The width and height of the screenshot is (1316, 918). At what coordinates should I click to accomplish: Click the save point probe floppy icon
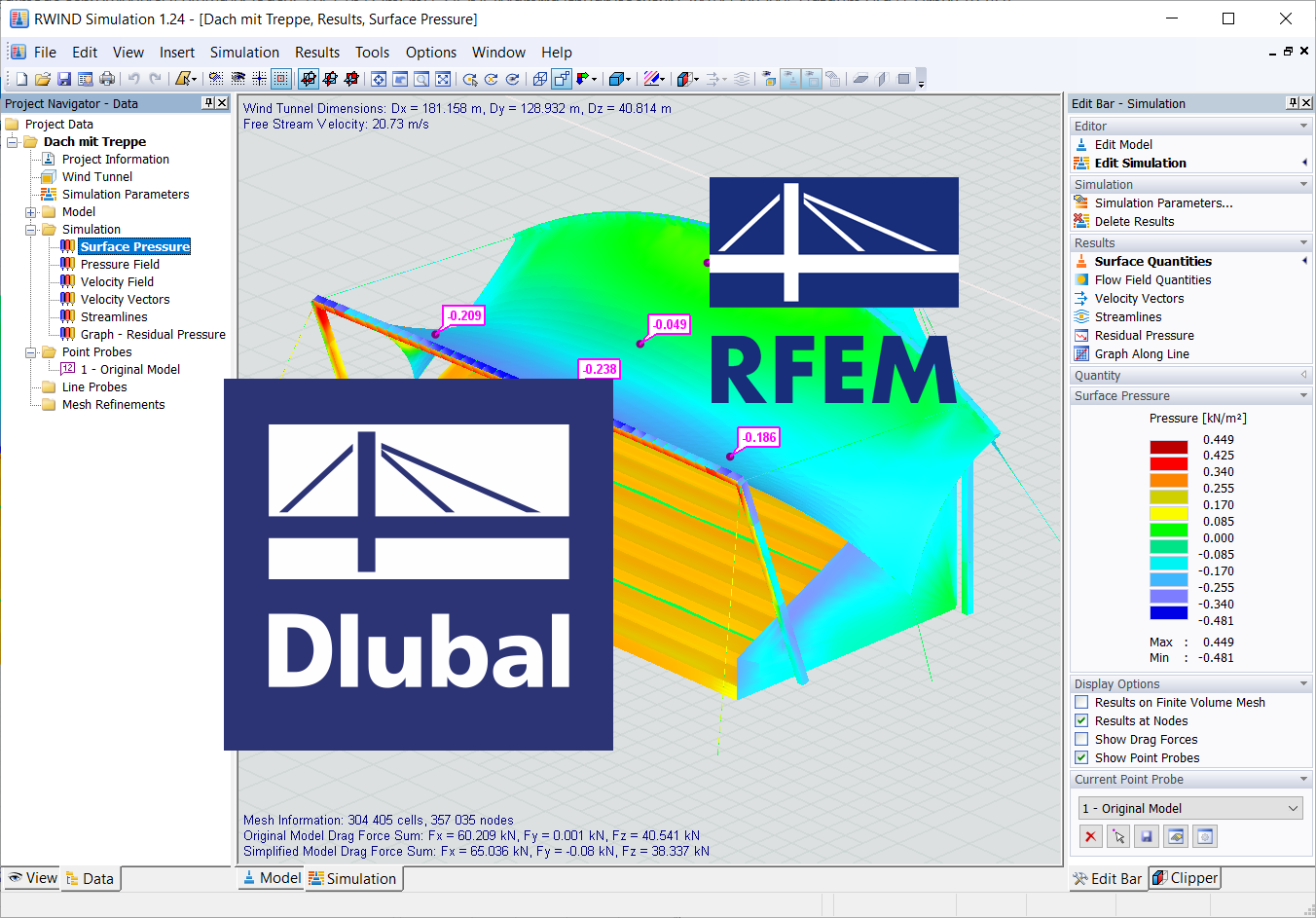click(1147, 836)
